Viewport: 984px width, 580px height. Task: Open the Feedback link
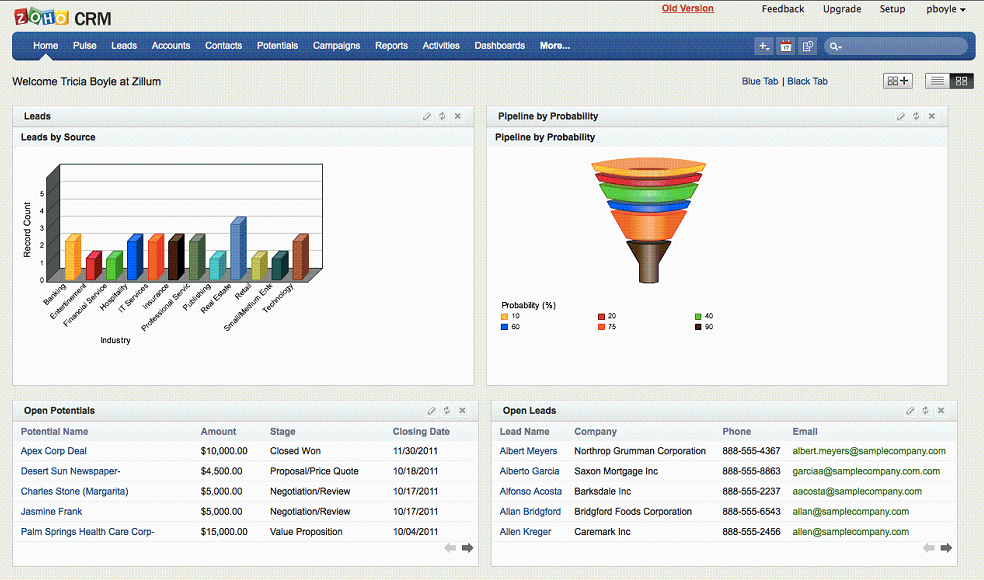[783, 9]
